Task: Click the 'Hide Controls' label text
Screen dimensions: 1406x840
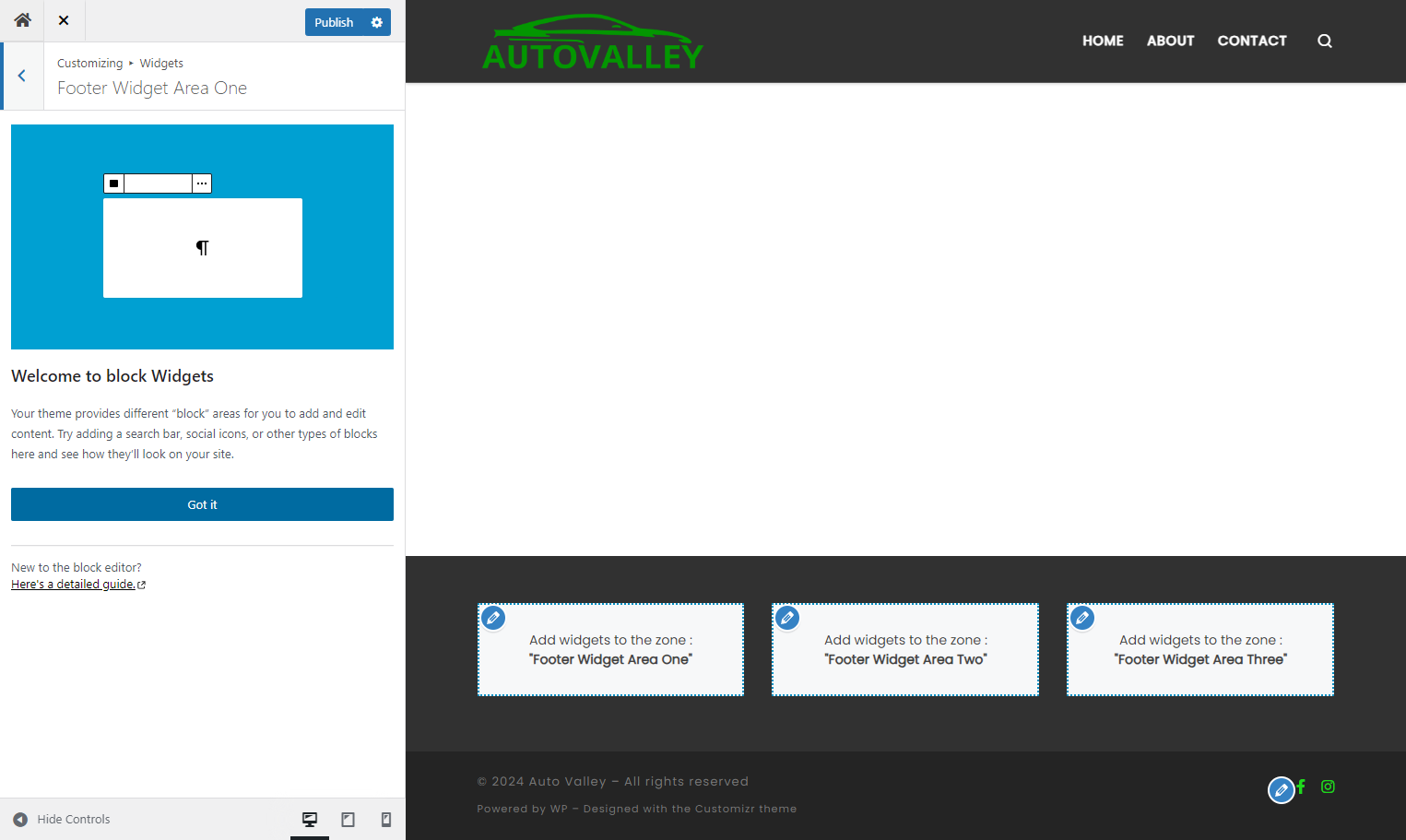Action: 74,819
